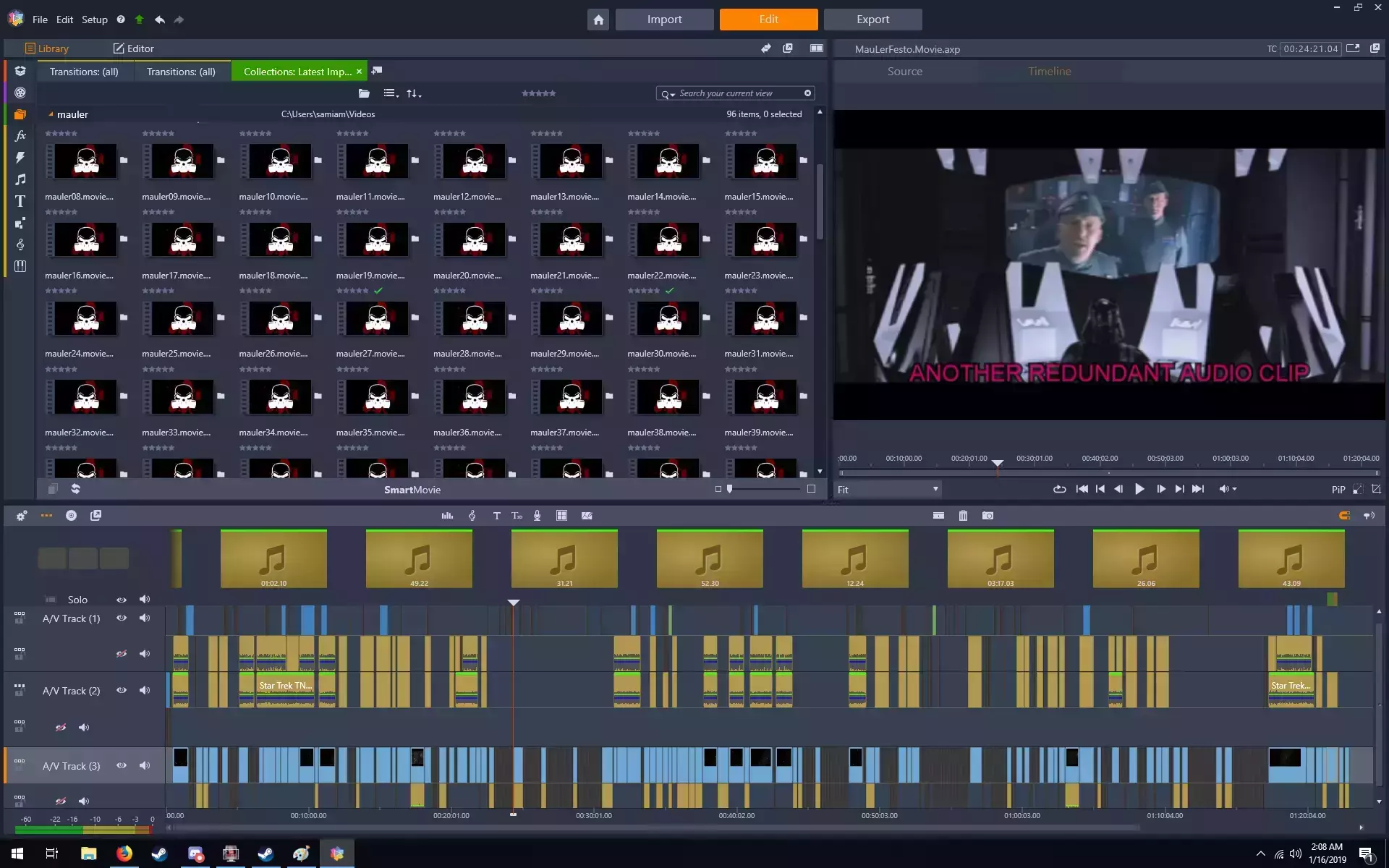
Task: Go to the home screen icon
Action: pyautogui.click(x=598, y=20)
